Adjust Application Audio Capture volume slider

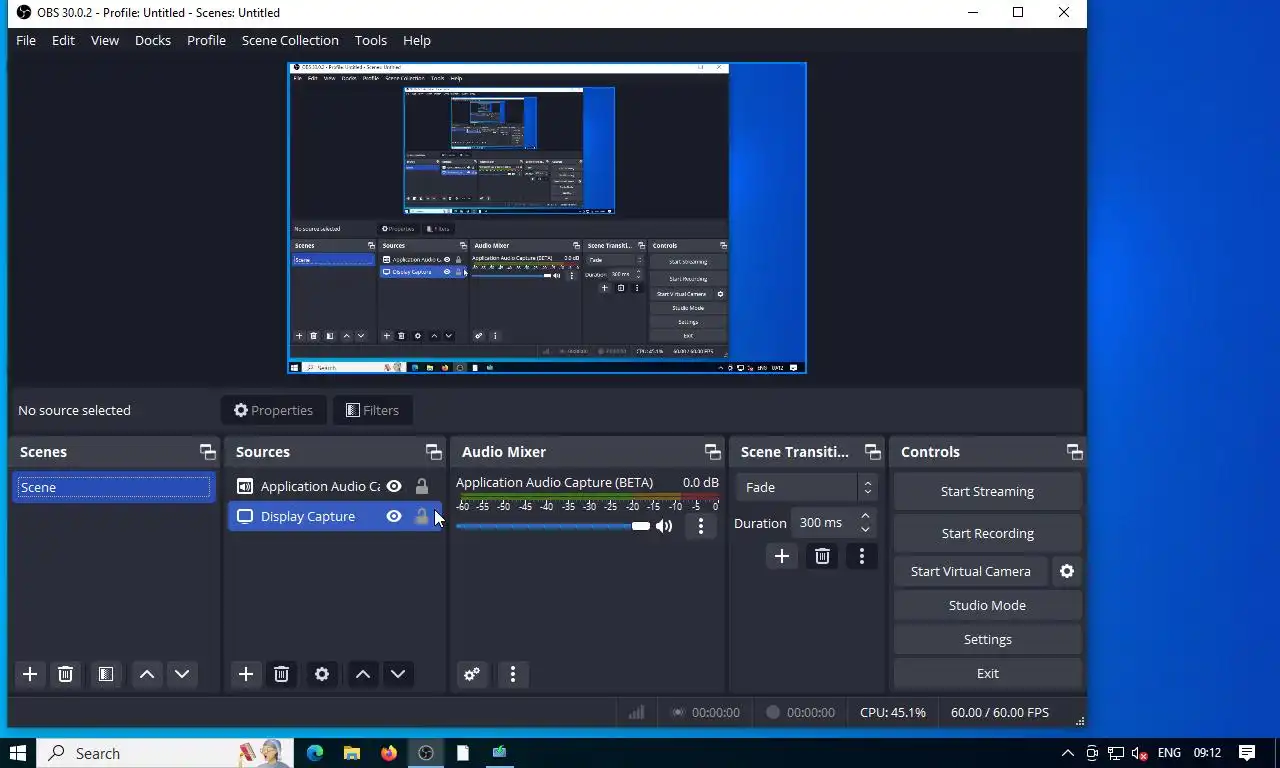click(x=553, y=526)
